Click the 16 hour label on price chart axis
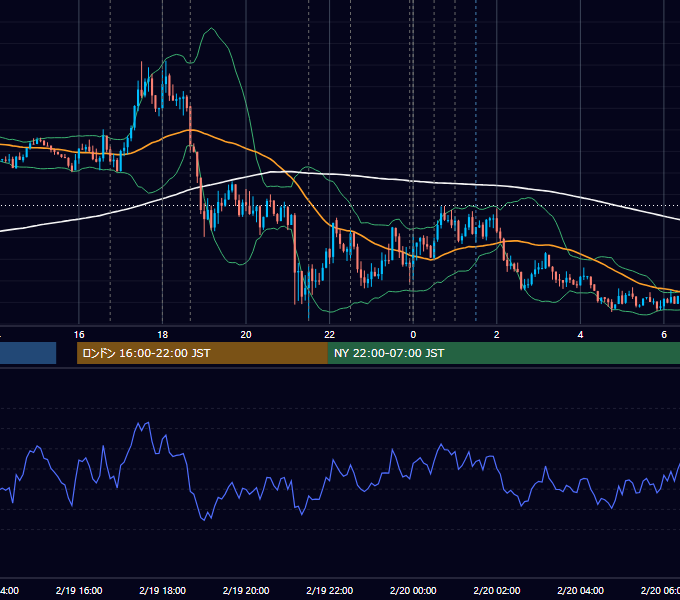This screenshot has width=680, height=600. (x=79, y=335)
